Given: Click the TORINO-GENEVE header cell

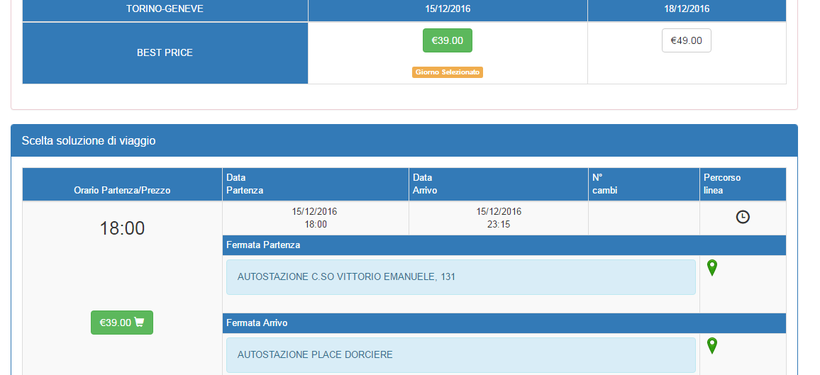Looking at the screenshot, I should tap(165, 9).
